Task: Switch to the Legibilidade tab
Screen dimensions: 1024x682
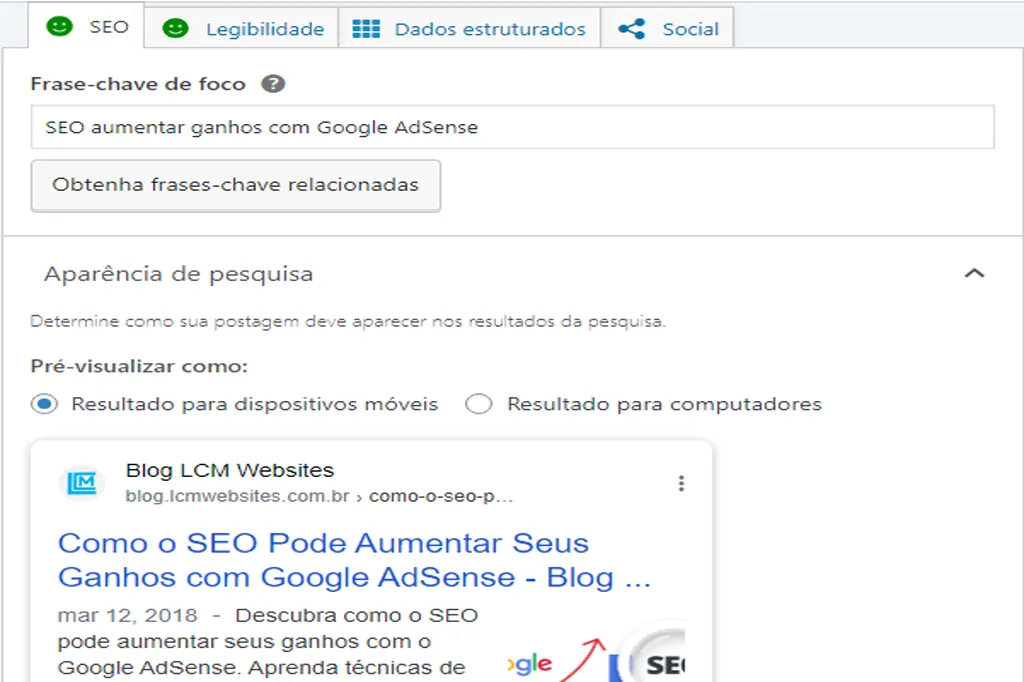Action: [x=241, y=28]
